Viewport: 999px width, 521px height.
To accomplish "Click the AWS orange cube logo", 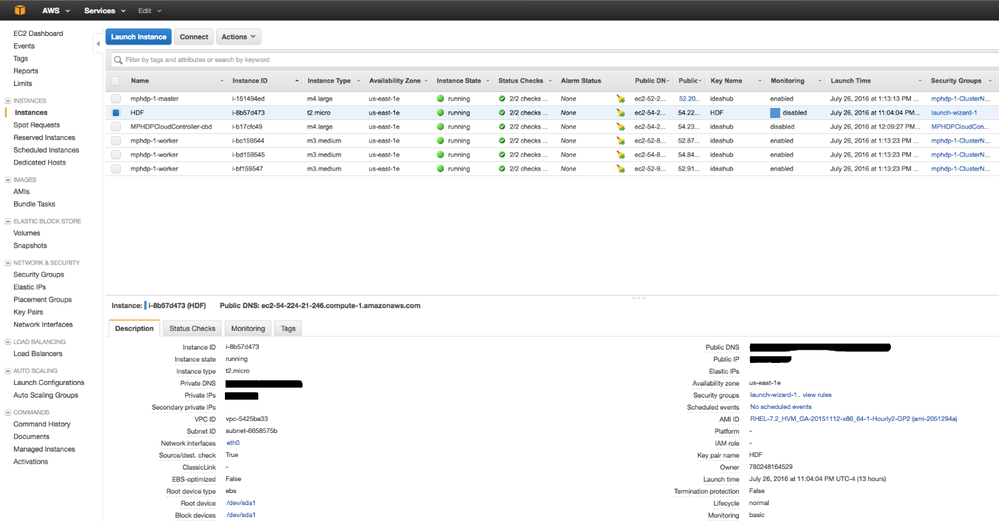I will 19,10.
